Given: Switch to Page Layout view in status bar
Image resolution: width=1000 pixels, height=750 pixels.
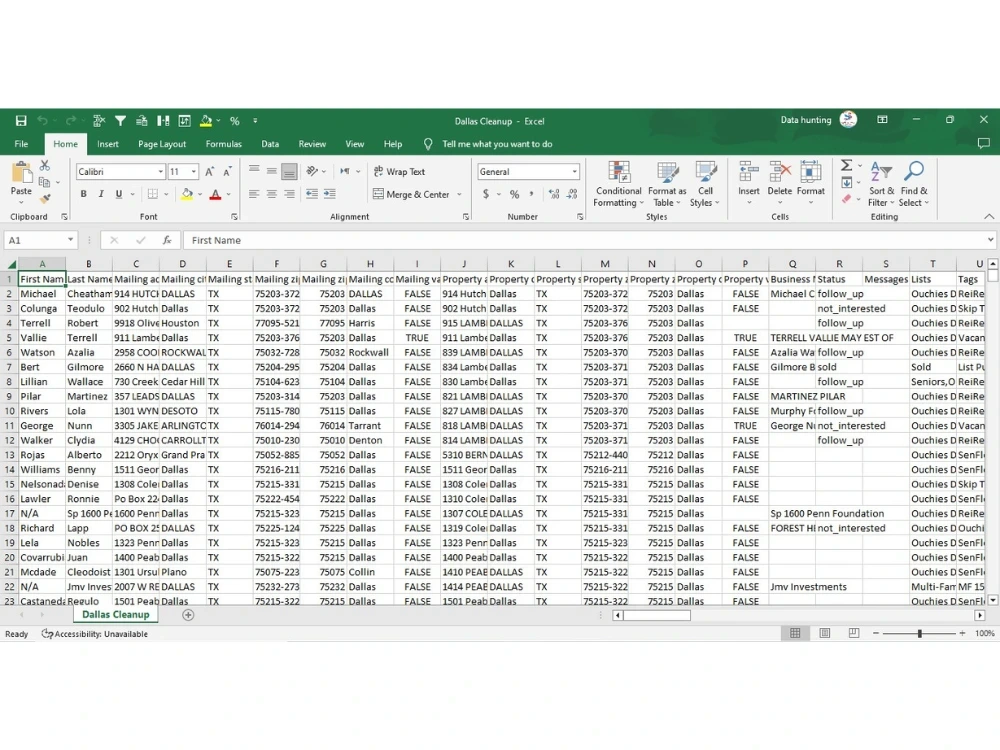Looking at the screenshot, I should pos(825,633).
